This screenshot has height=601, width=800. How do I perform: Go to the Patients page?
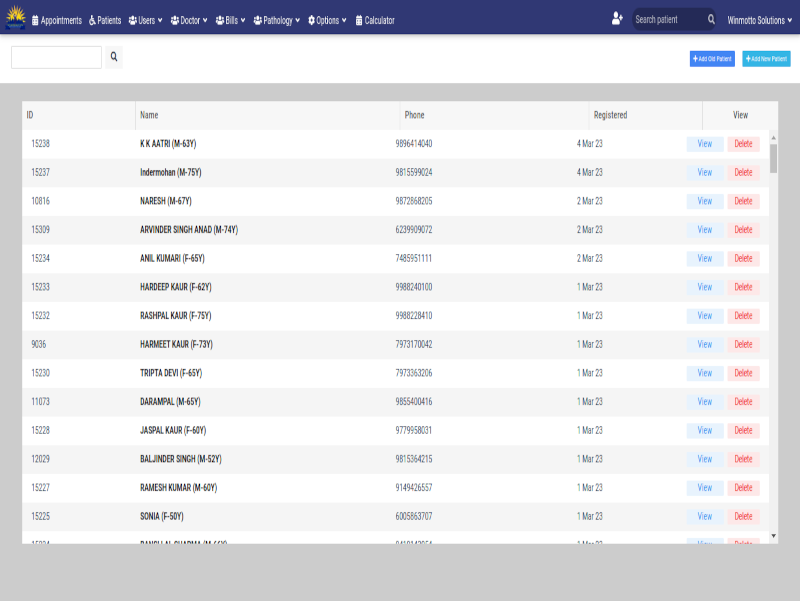coord(105,20)
